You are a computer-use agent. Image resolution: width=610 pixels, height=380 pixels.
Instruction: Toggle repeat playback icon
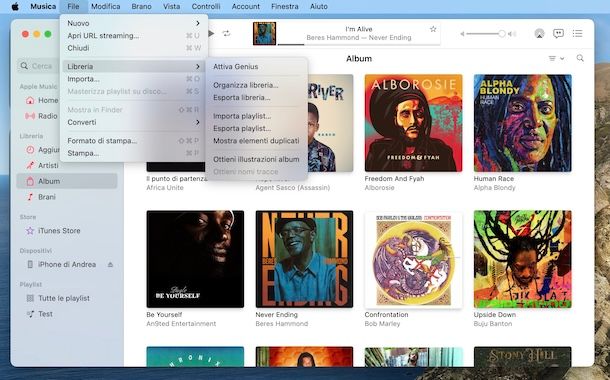coord(226,33)
